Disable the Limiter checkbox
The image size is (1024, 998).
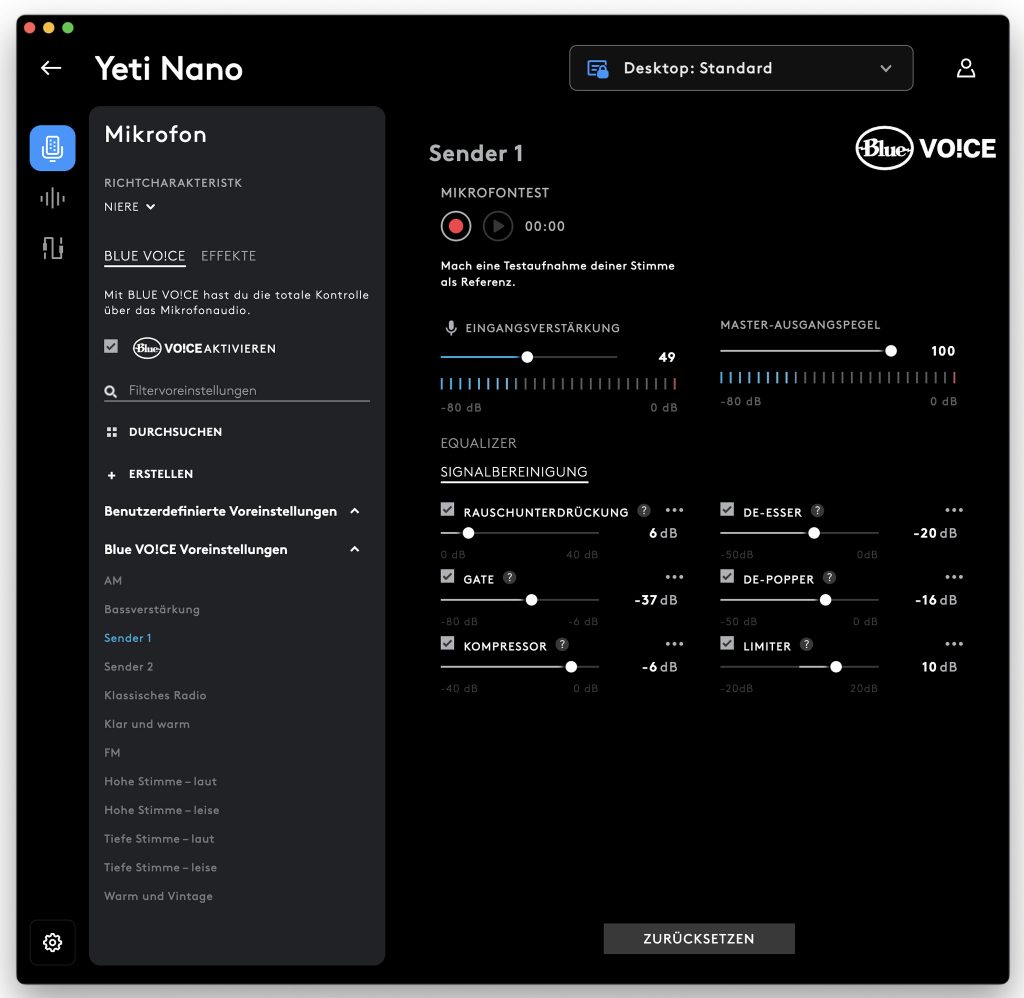(727, 643)
